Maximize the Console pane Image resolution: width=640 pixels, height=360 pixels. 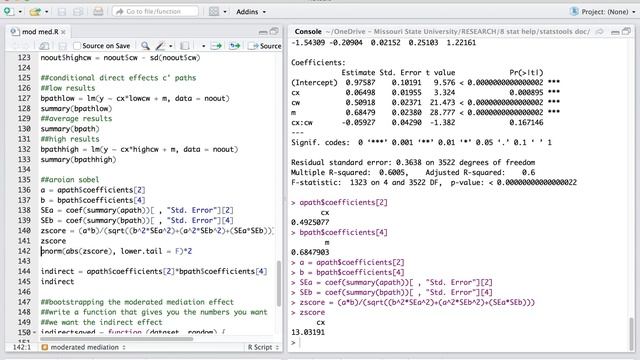point(627,31)
